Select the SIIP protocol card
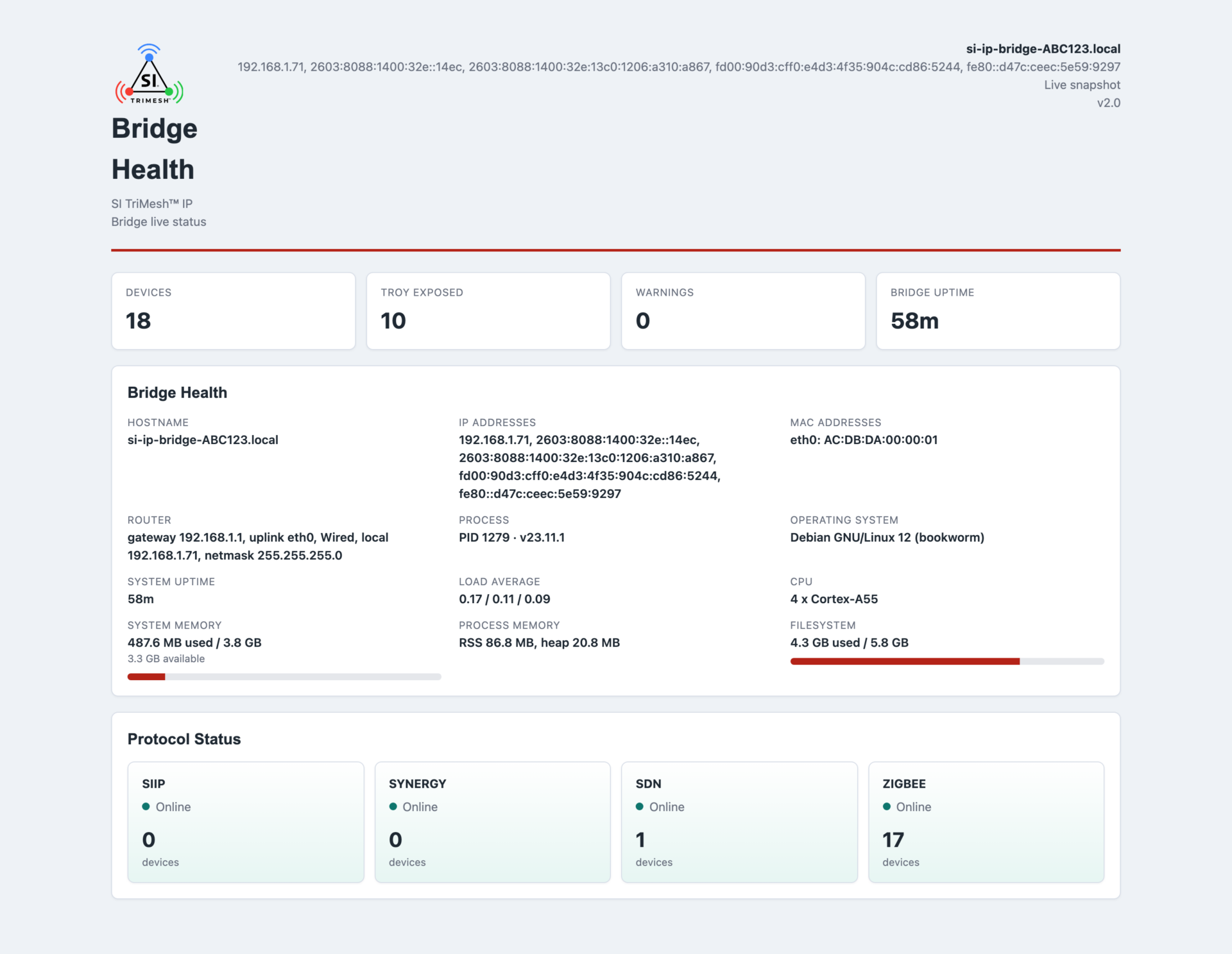This screenshot has width=1232, height=954. 246,822
